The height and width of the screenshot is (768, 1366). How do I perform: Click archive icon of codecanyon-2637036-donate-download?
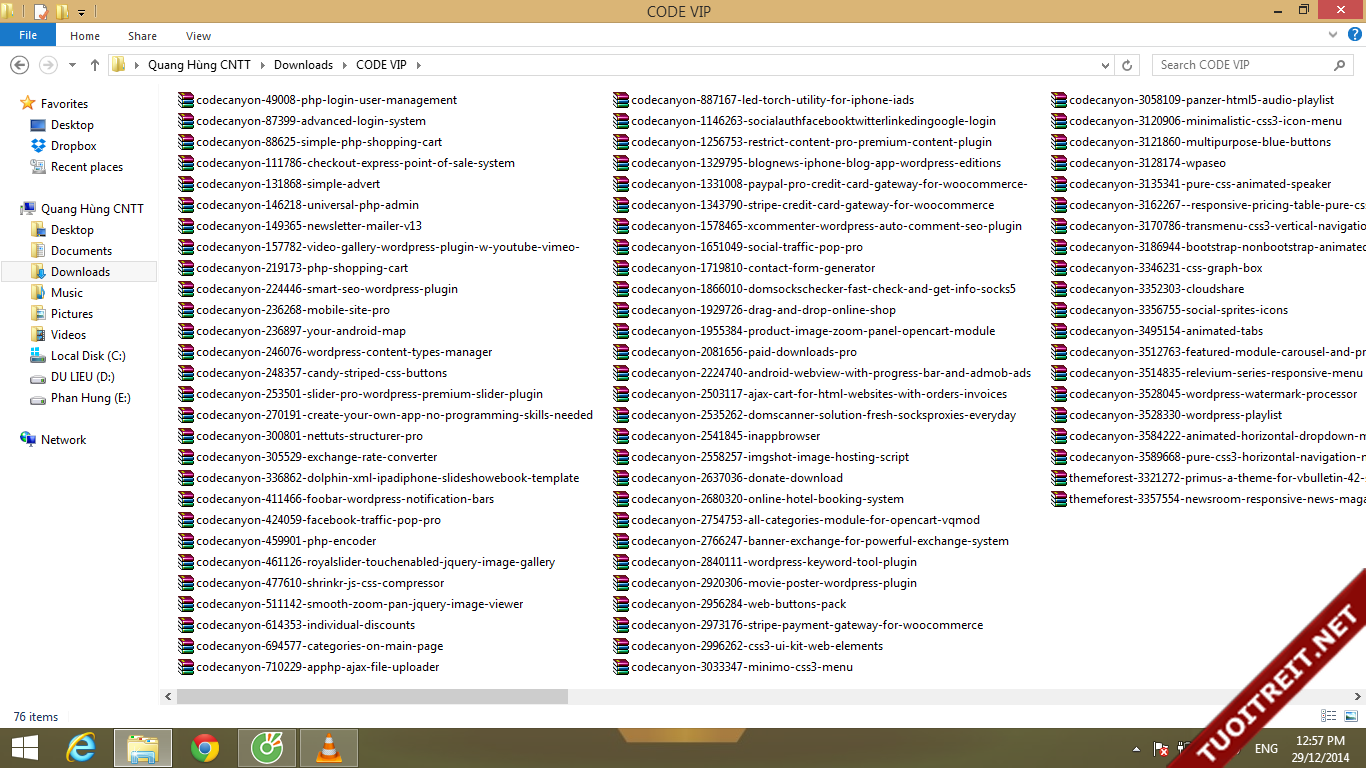621,477
